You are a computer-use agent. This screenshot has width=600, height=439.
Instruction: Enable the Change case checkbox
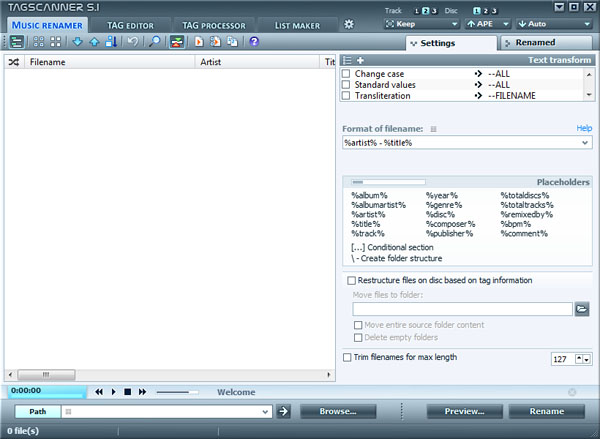346,73
